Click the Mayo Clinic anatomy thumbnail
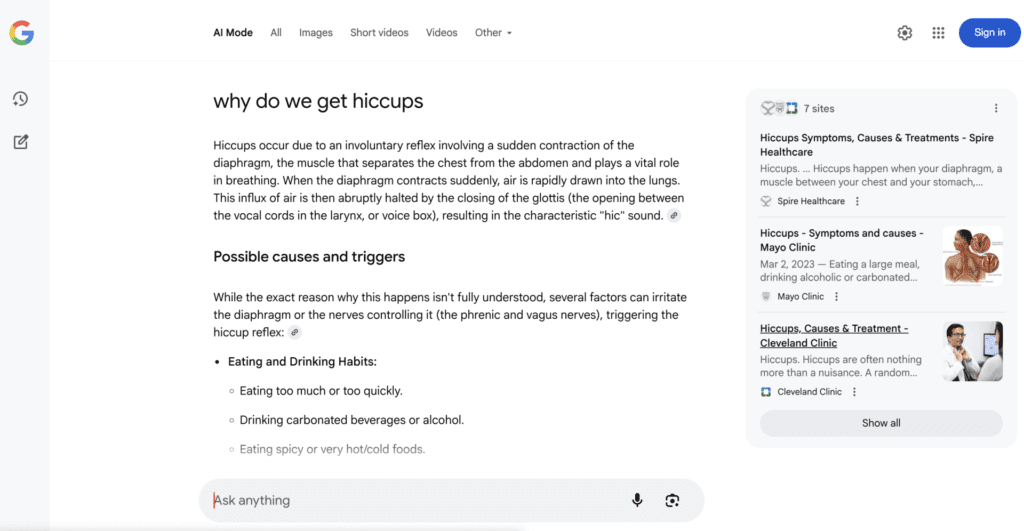This screenshot has width=1024, height=531. pos(972,256)
